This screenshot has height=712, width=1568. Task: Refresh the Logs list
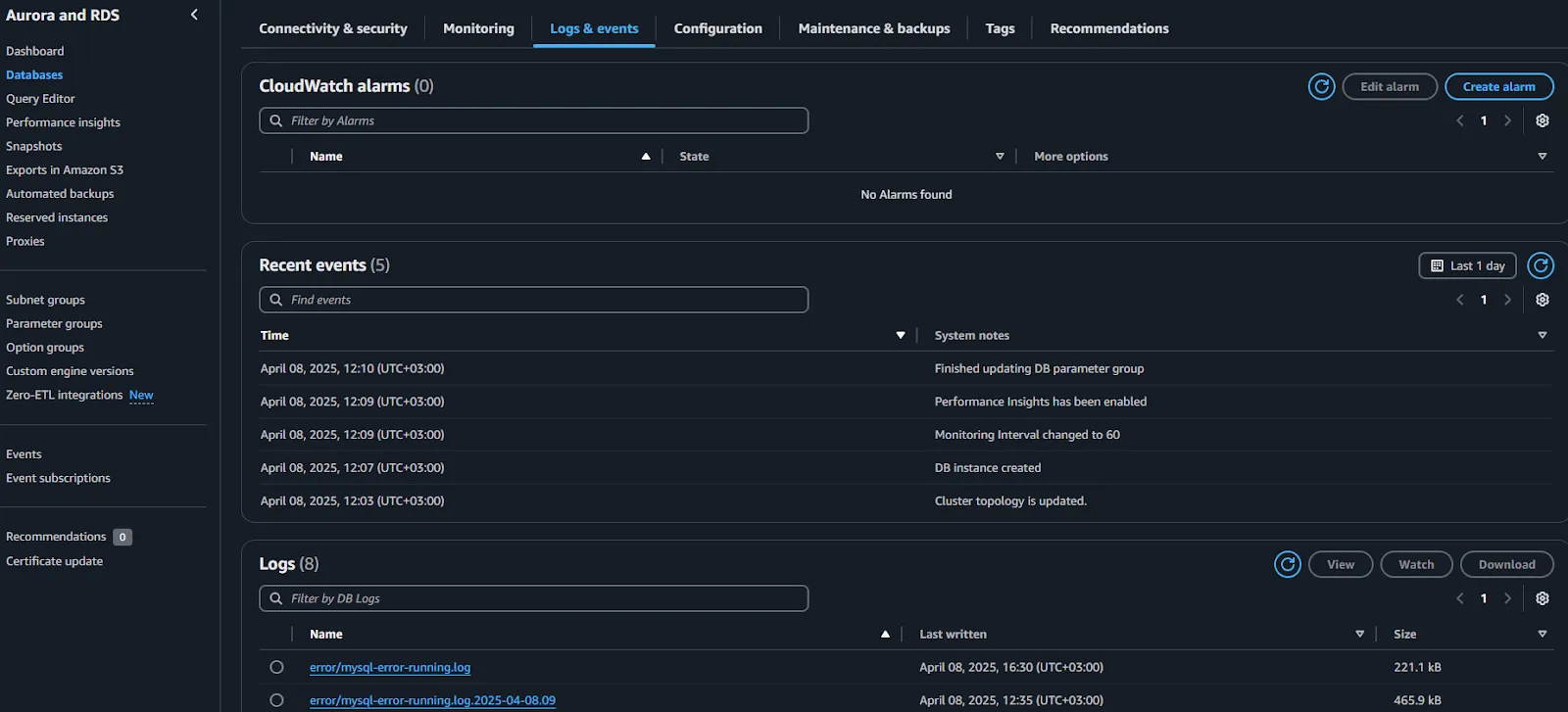(x=1288, y=564)
